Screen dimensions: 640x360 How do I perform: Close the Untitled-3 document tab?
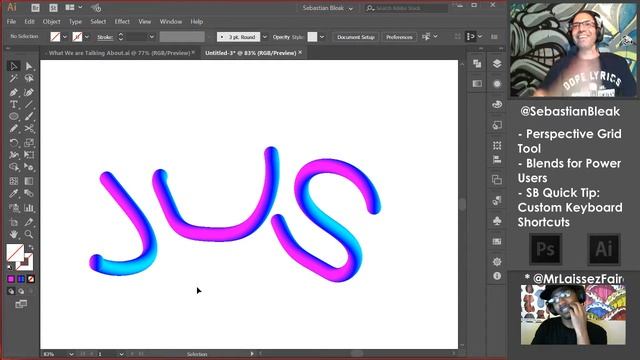(300, 52)
